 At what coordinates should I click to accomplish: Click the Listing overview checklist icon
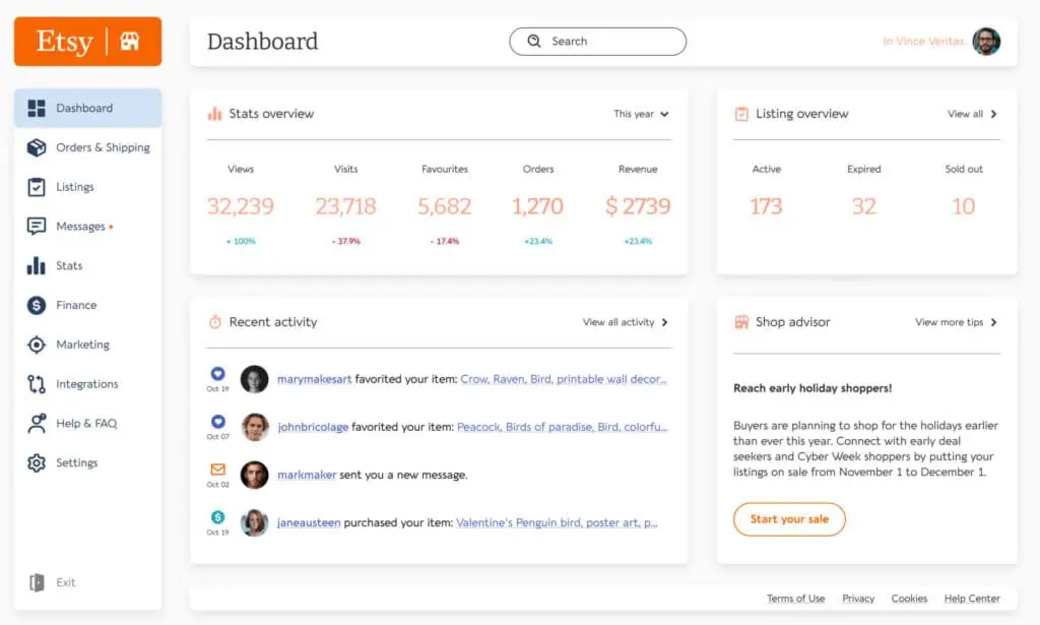741,114
